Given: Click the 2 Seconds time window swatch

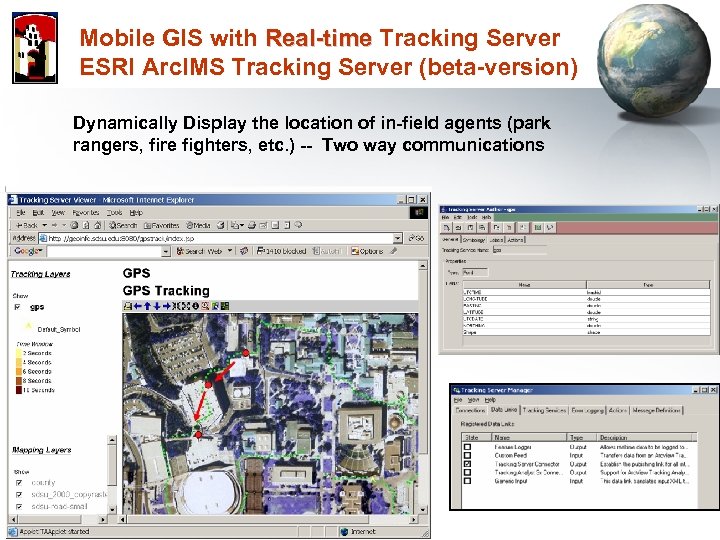Looking at the screenshot, I should (19, 353).
